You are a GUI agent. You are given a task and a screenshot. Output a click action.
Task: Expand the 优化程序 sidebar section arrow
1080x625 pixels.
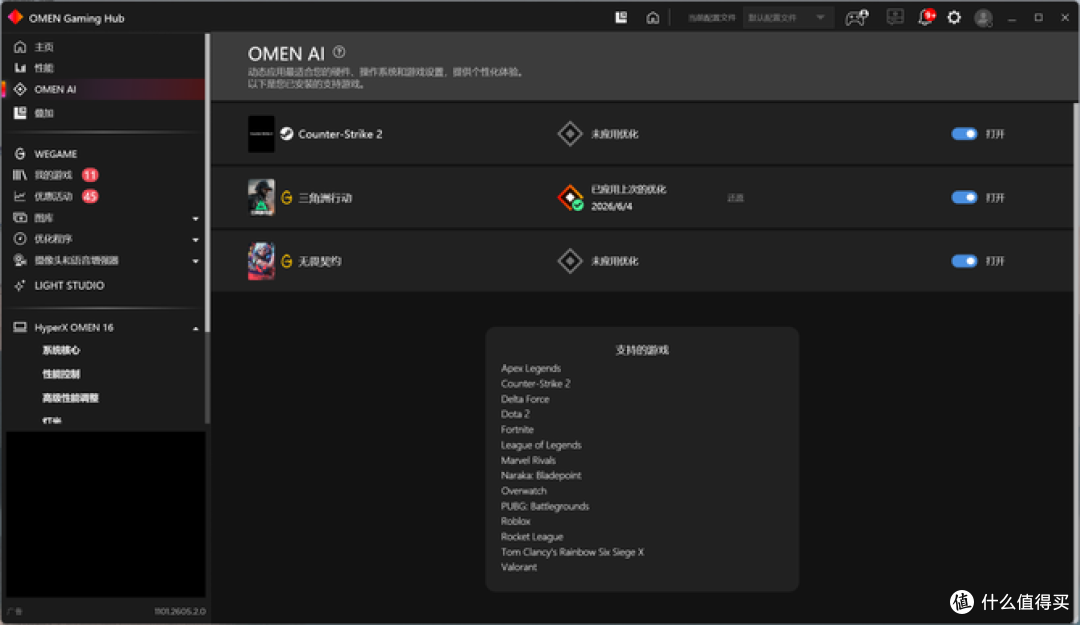pos(196,240)
